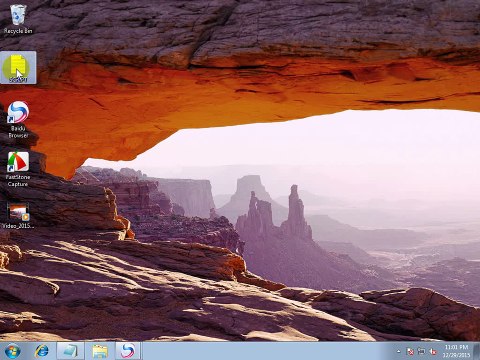The height and width of the screenshot is (360, 480).
Task: Select the Recycle Bin desktop icon
Action: pos(18,19)
